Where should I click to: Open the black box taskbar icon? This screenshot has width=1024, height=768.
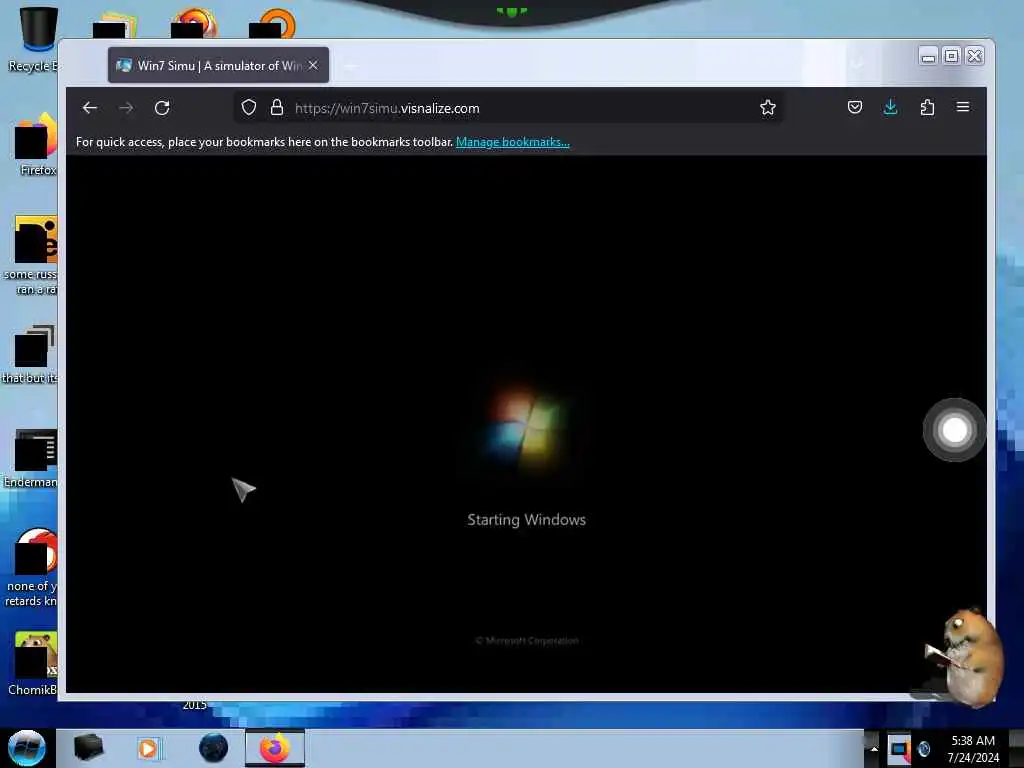[x=88, y=748]
